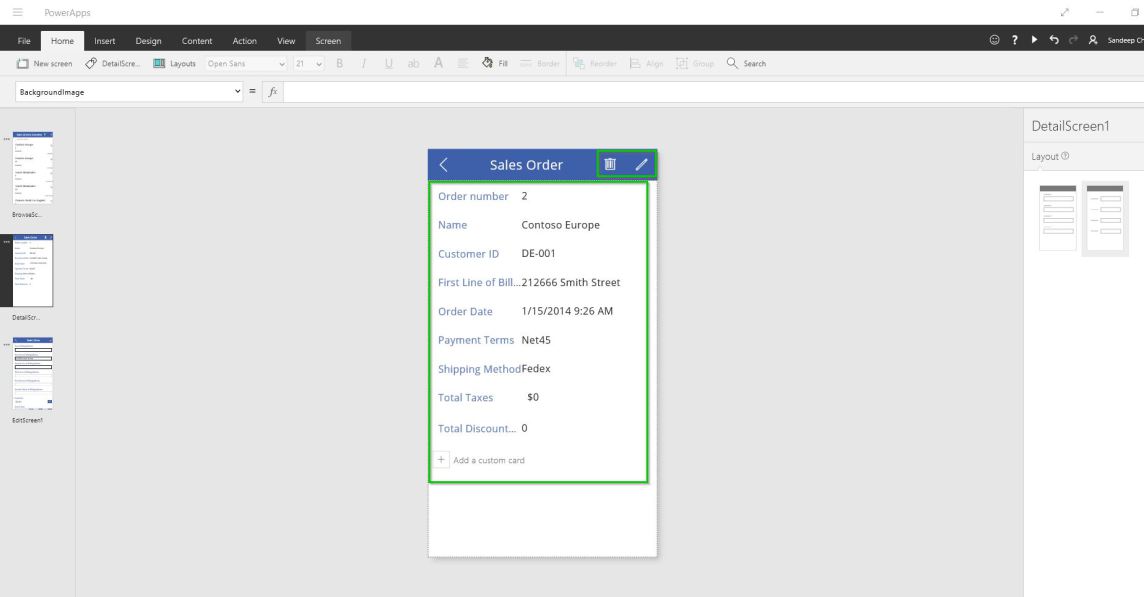Click the Customer ID value DE-001
1144x597 pixels.
538,253
